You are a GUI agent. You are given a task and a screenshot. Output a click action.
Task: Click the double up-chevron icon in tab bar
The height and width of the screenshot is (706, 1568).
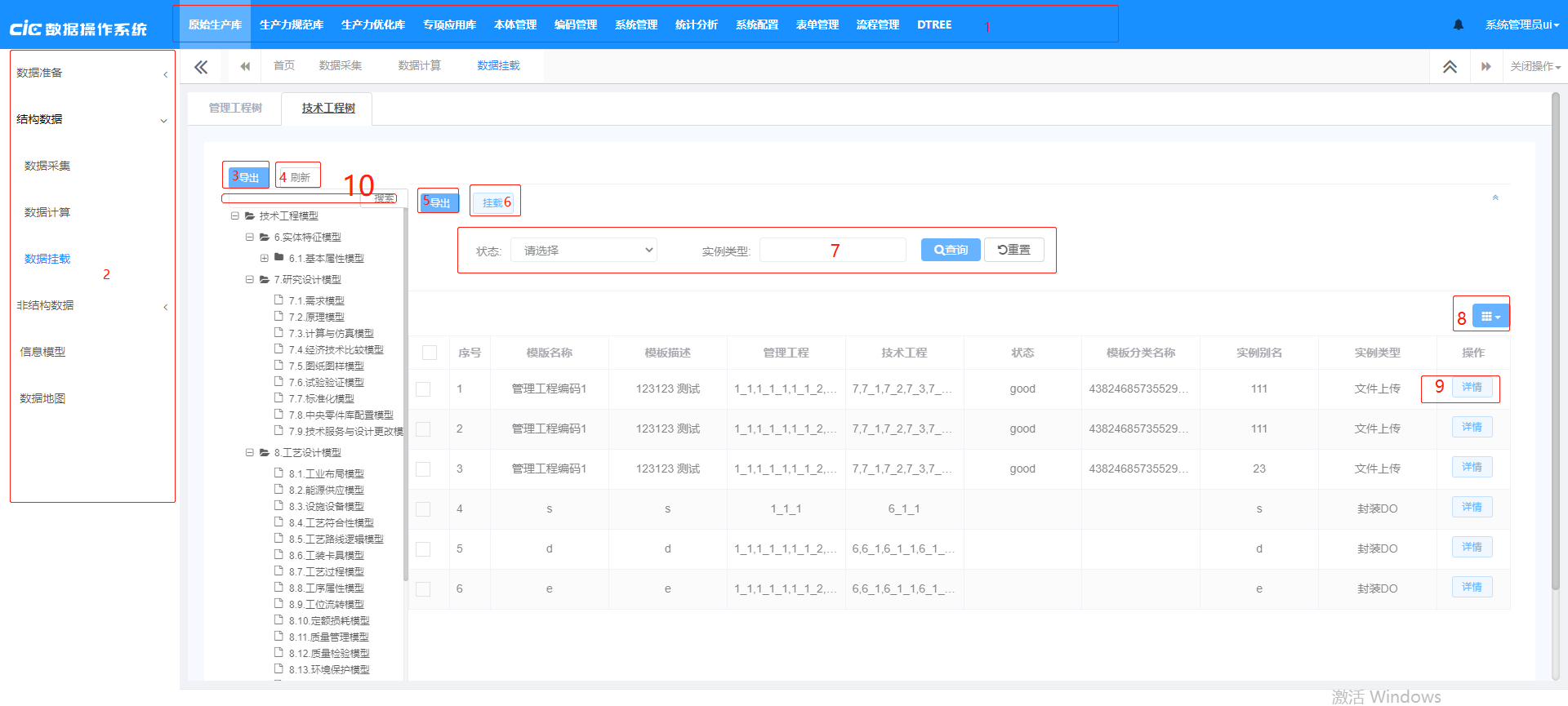[x=1450, y=67]
